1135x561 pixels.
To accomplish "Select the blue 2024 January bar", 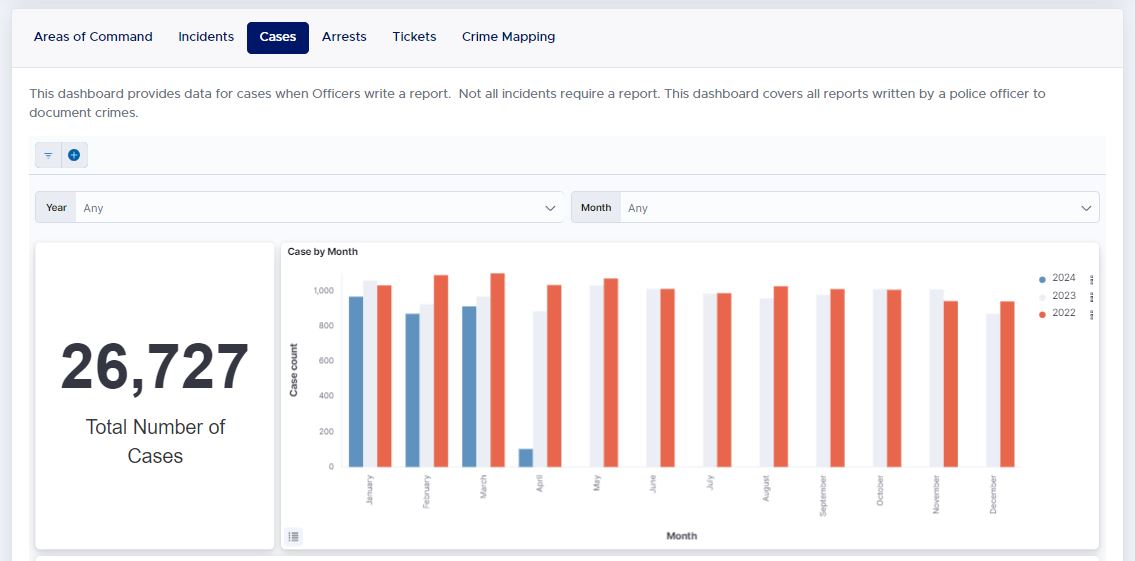I will click(356, 381).
